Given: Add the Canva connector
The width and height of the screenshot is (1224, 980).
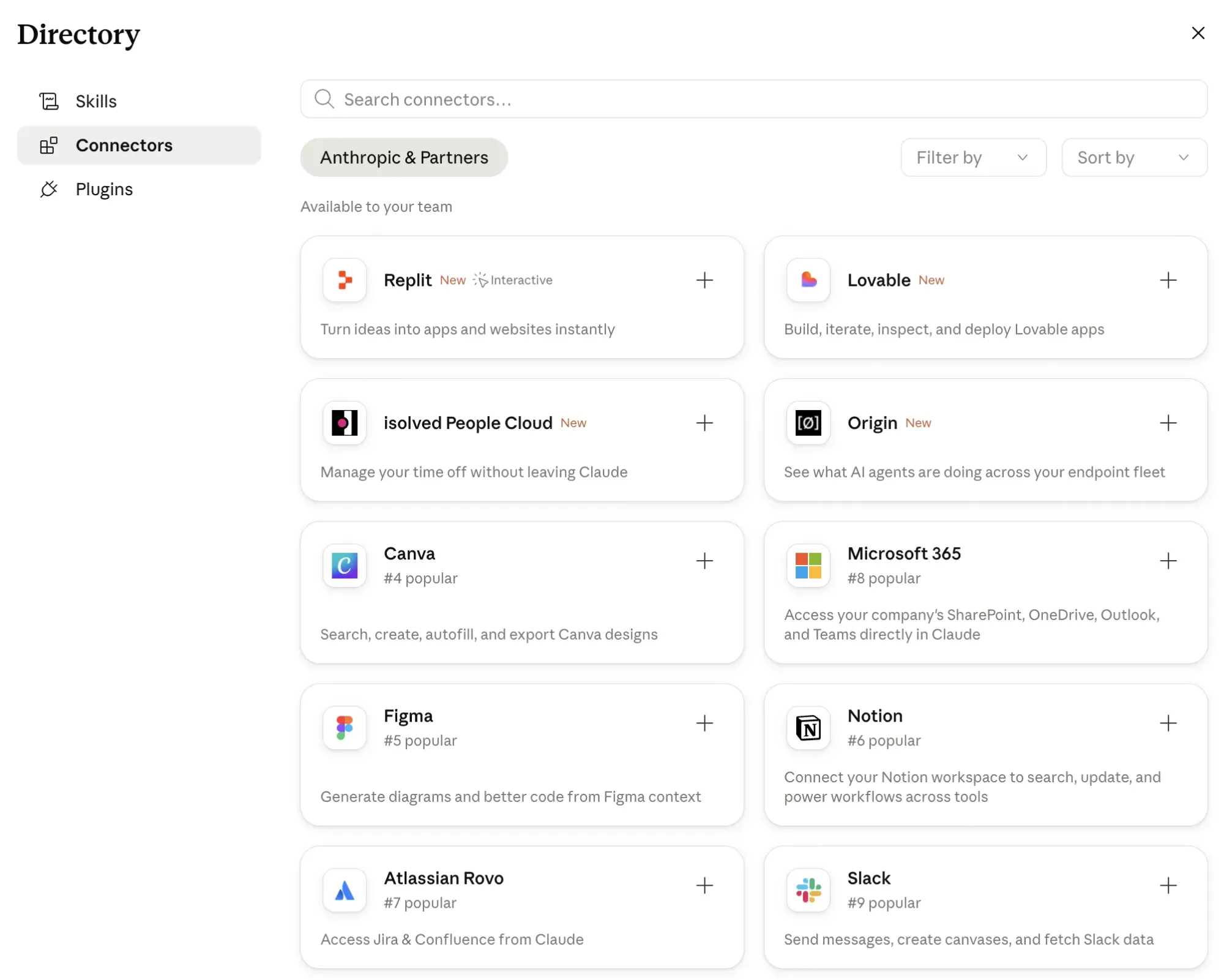Looking at the screenshot, I should tap(704, 561).
